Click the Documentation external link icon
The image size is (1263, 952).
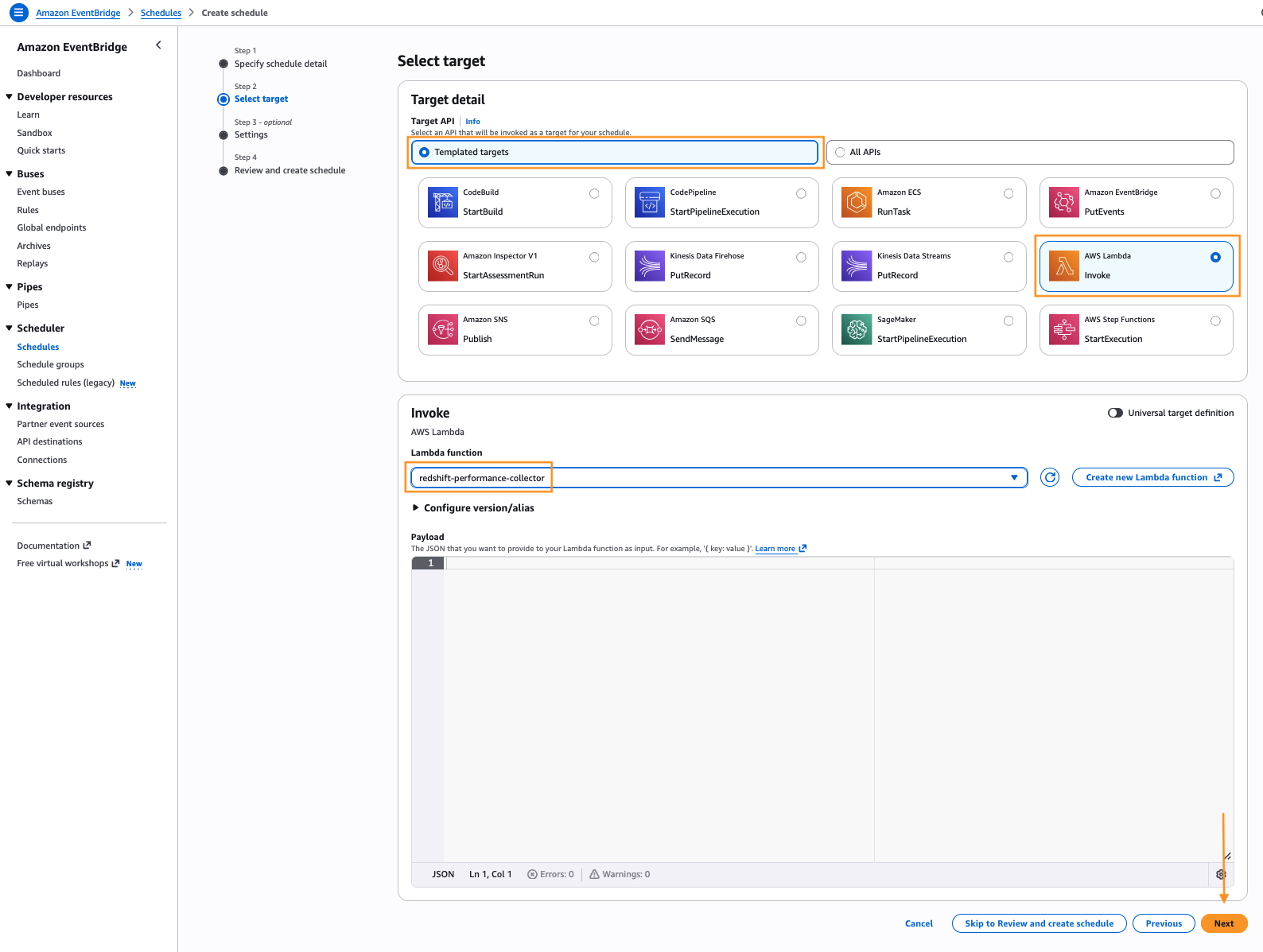tap(87, 545)
